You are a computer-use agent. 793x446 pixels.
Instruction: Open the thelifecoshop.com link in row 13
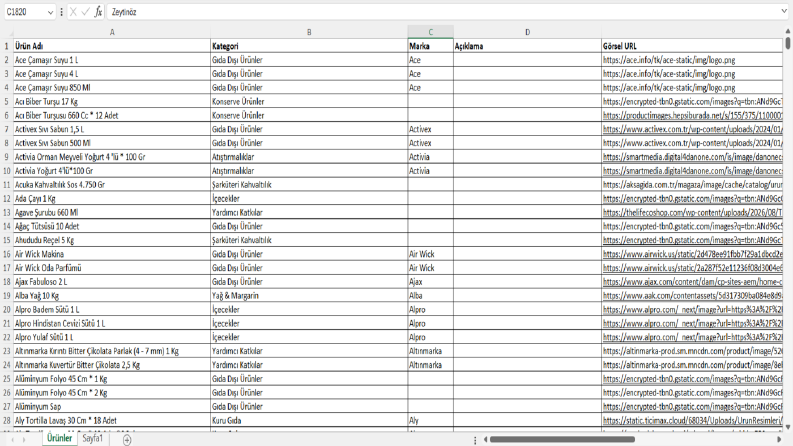[x=692, y=212]
